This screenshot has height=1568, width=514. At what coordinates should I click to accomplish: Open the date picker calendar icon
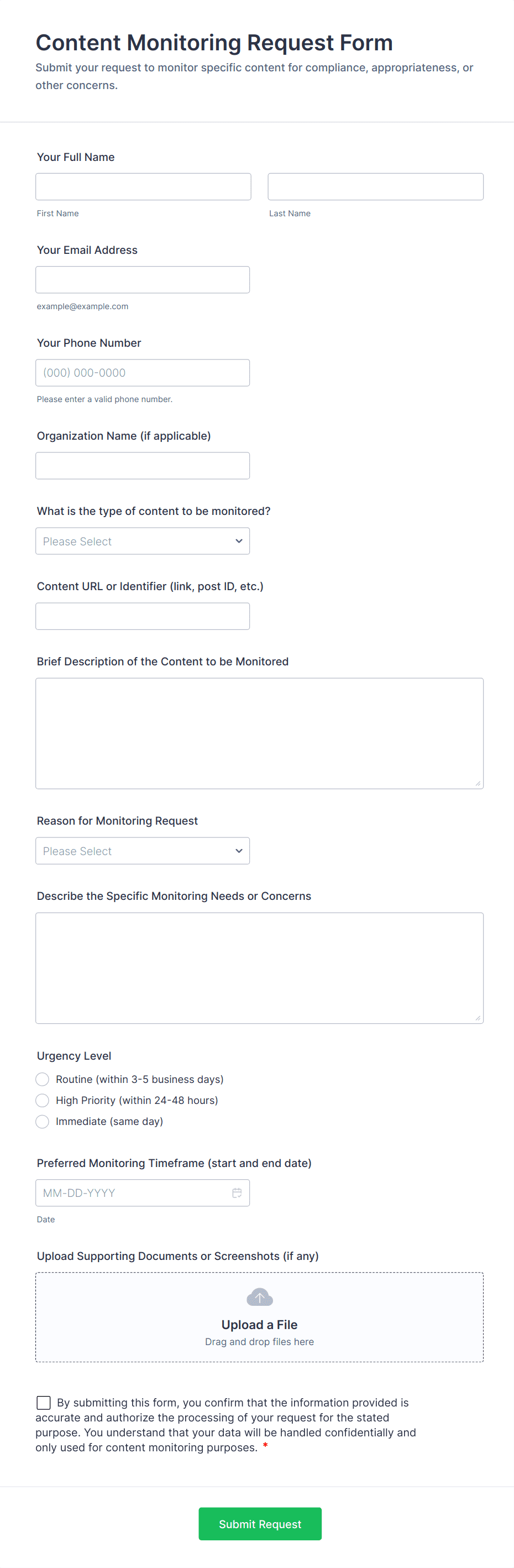237,1192
